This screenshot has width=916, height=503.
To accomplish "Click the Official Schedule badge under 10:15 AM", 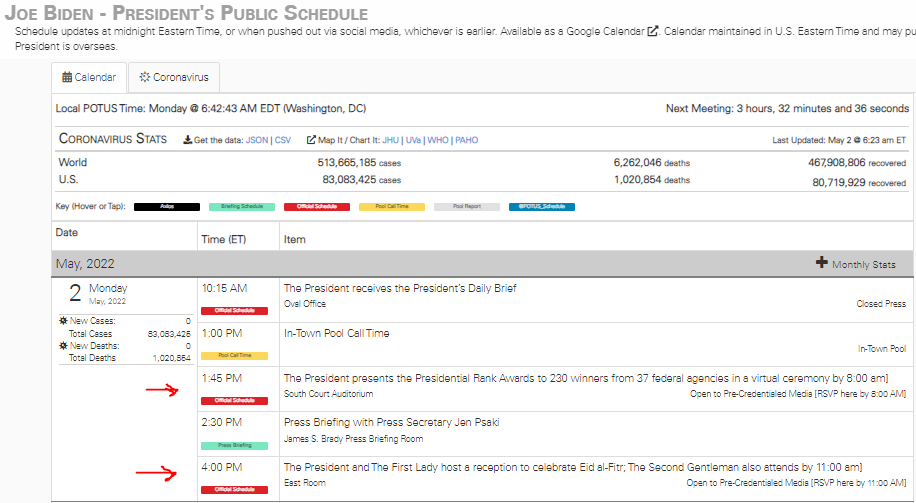I will 234,311.
